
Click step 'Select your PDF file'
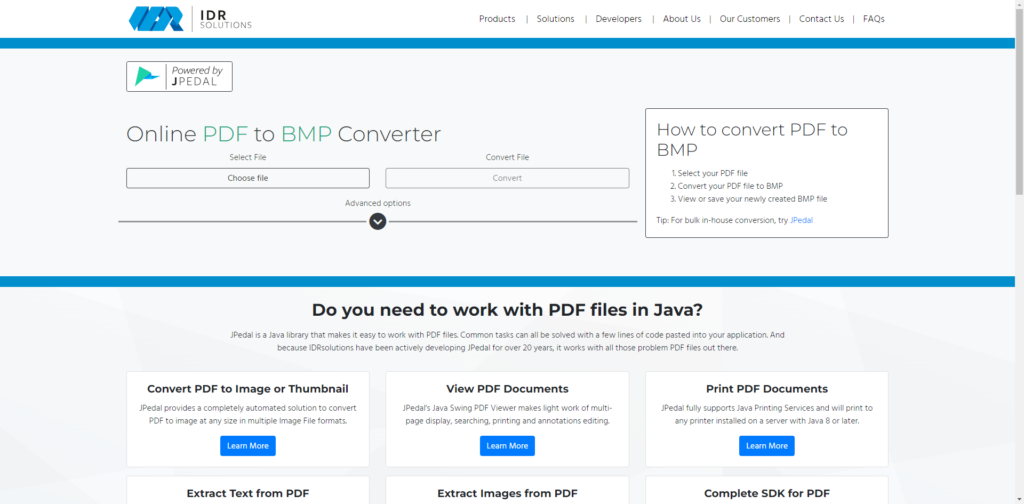tap(713, 174)
